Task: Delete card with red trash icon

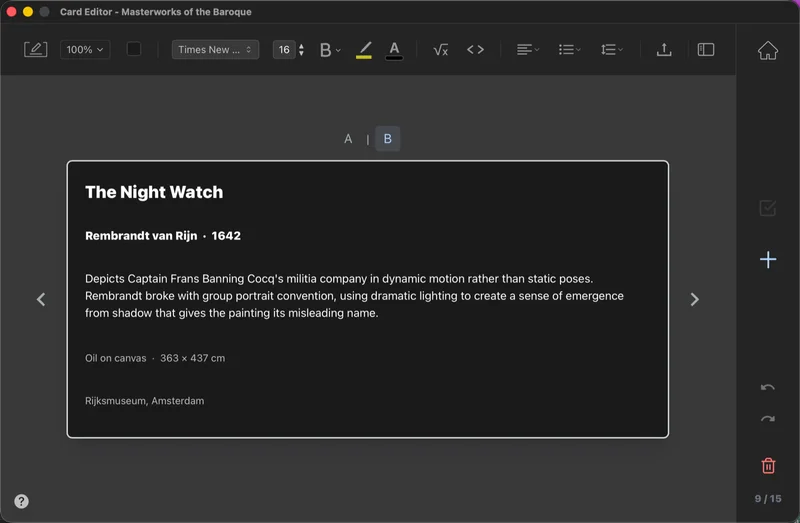Action: (x=768, y=465)
